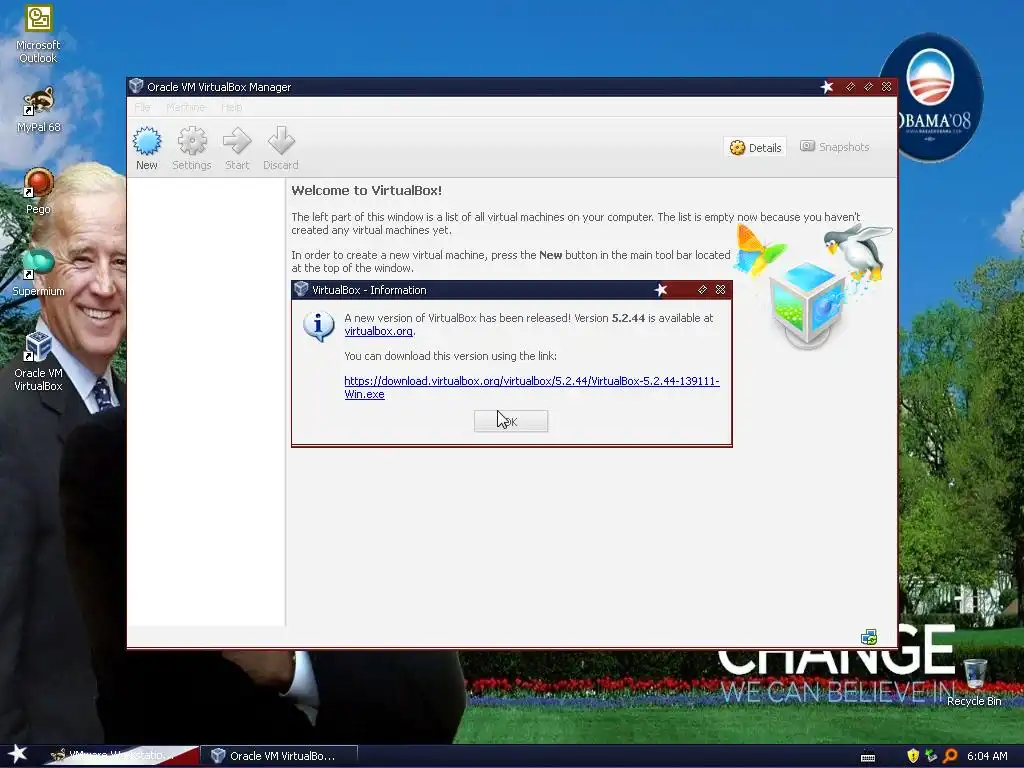This screenshot has width=1024, height=768.
Task: Click the orange magnifier tray icon
Action: (950, 756)
